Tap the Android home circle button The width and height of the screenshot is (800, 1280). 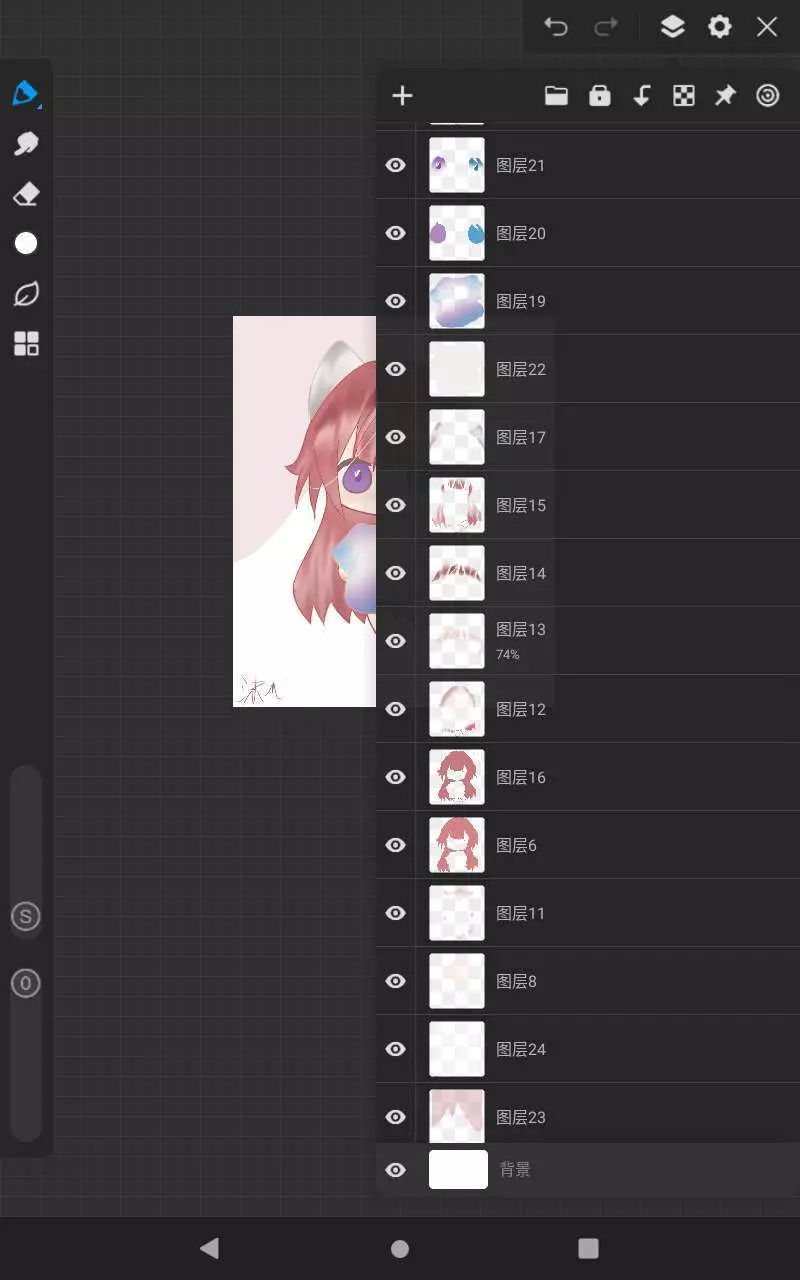[x=400, y=1248]
